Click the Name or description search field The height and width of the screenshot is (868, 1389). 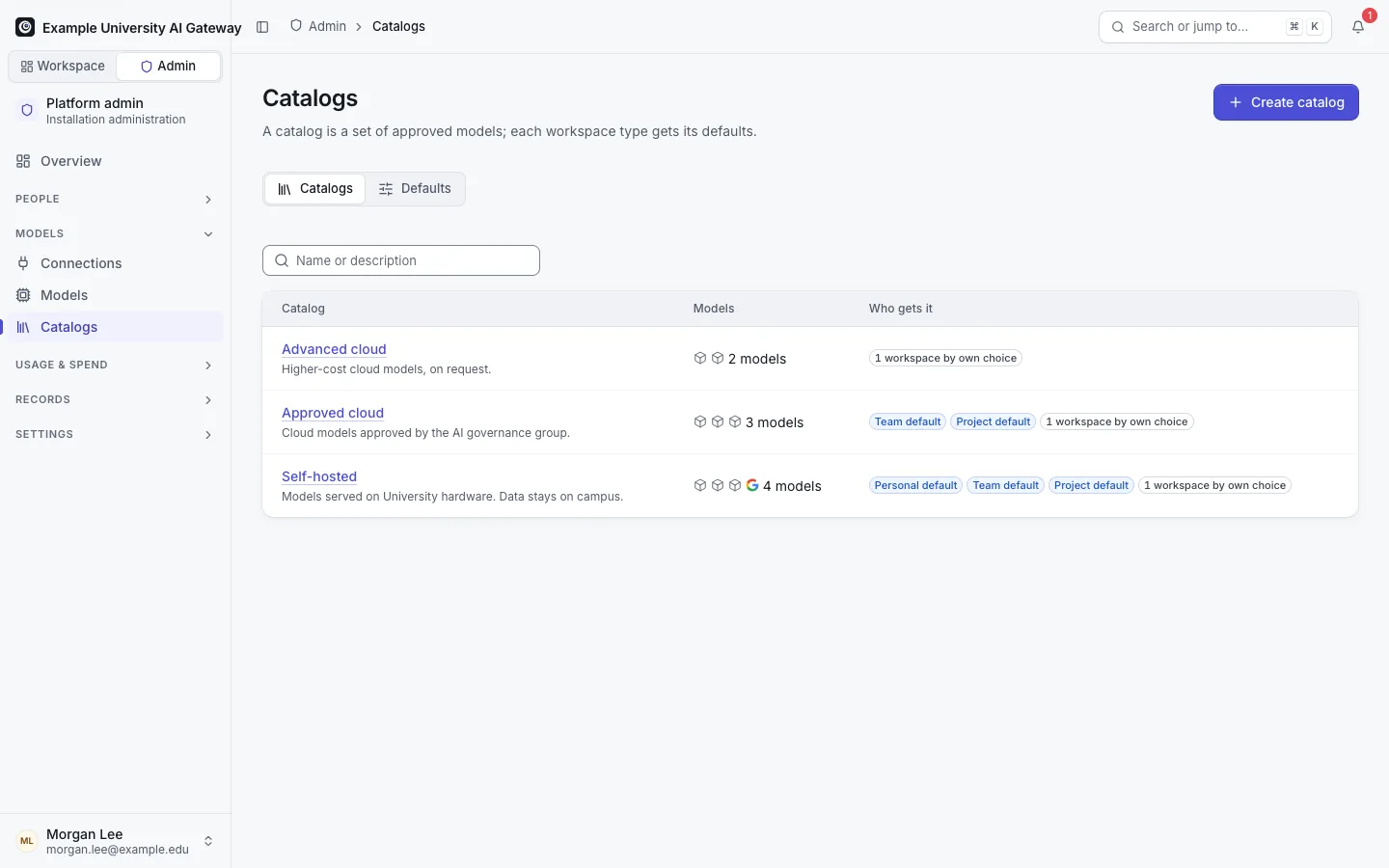401,260
